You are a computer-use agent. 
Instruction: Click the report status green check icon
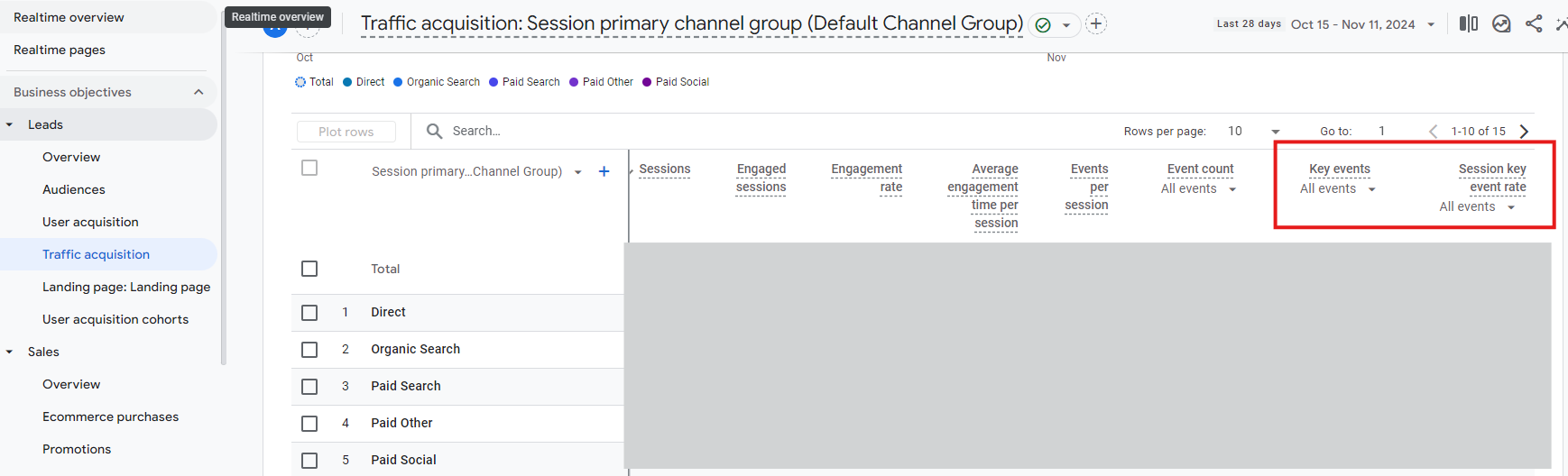(x=1043, y=25)
